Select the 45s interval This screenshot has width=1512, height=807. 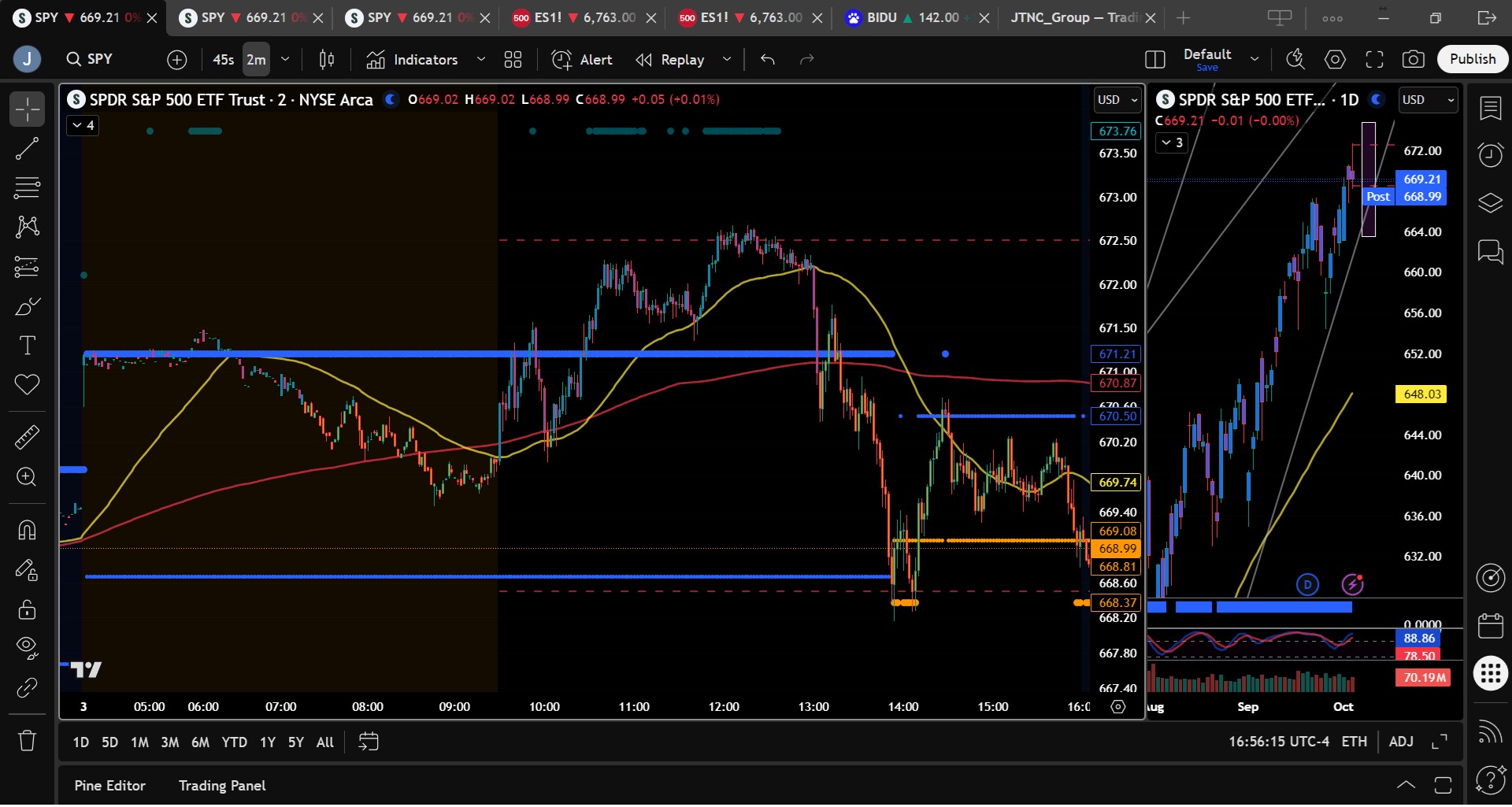[x=224, y=60]
